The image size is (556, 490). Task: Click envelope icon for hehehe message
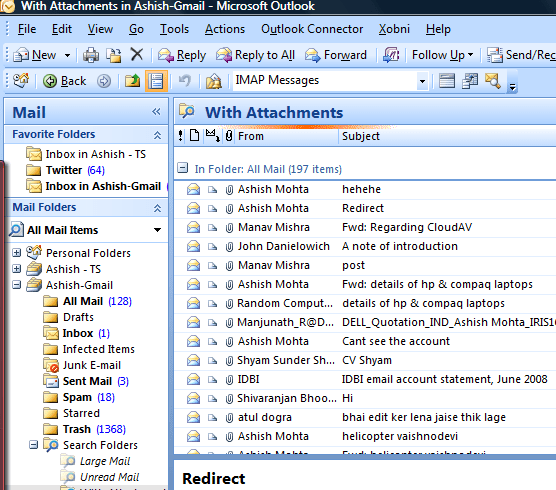point(193,189)
